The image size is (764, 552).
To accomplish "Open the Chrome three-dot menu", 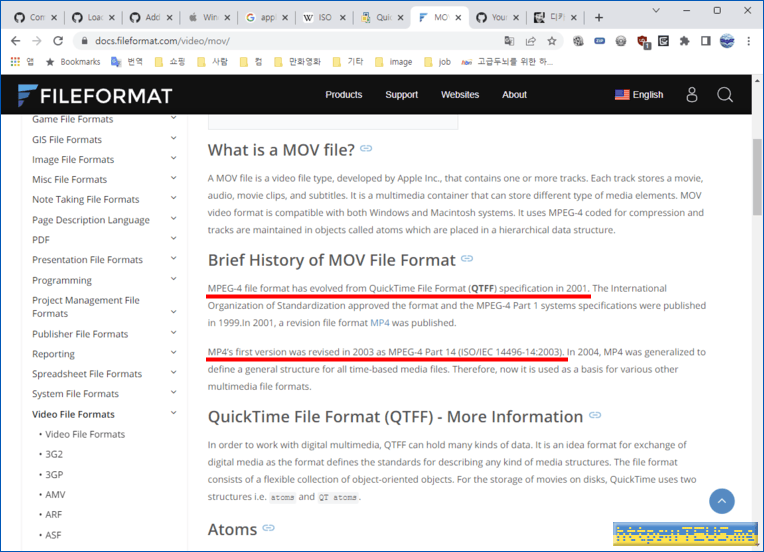I will (749, 41).
